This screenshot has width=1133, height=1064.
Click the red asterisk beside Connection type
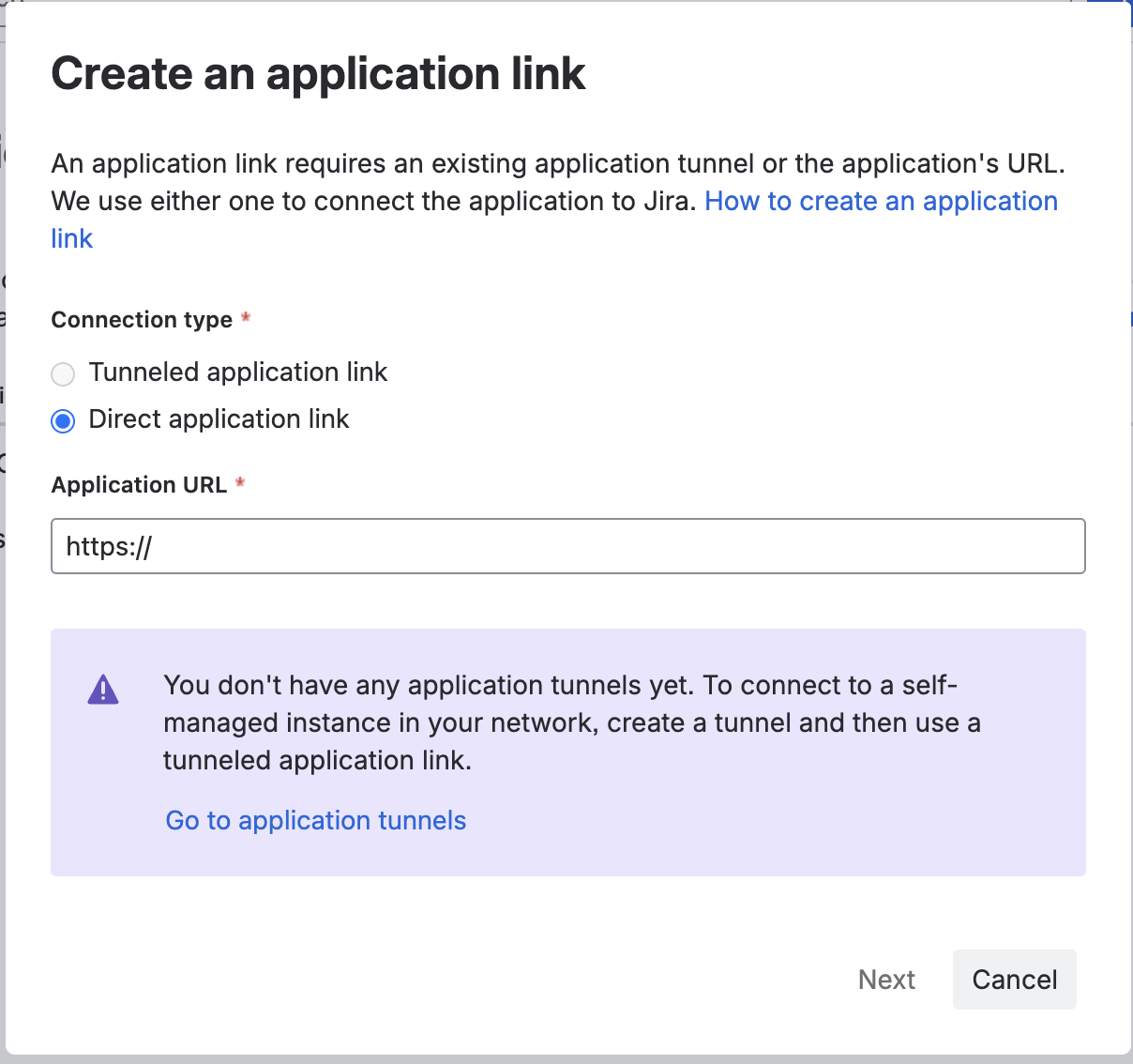(x=246, y=318)
